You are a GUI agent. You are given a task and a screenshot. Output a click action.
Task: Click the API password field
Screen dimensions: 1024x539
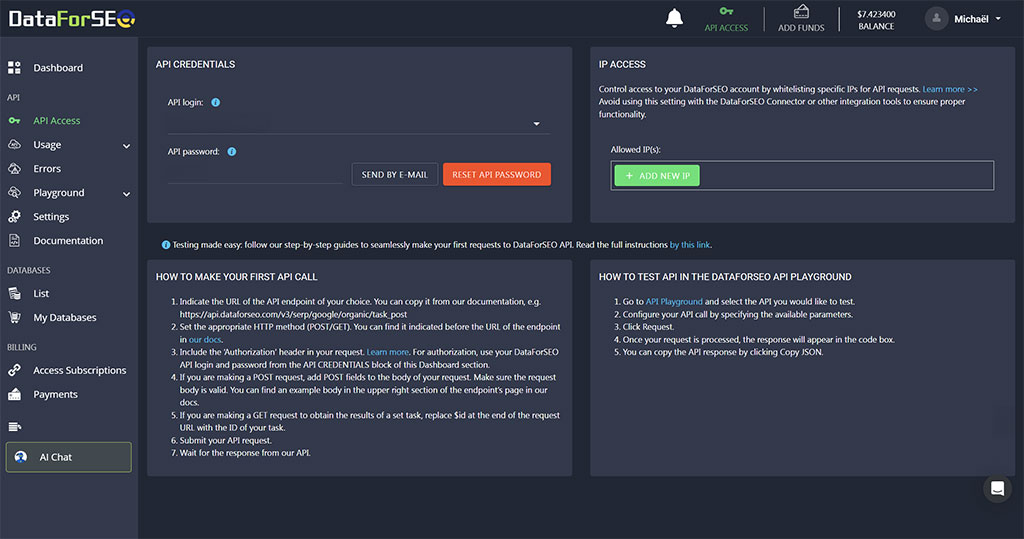[255, 174]
